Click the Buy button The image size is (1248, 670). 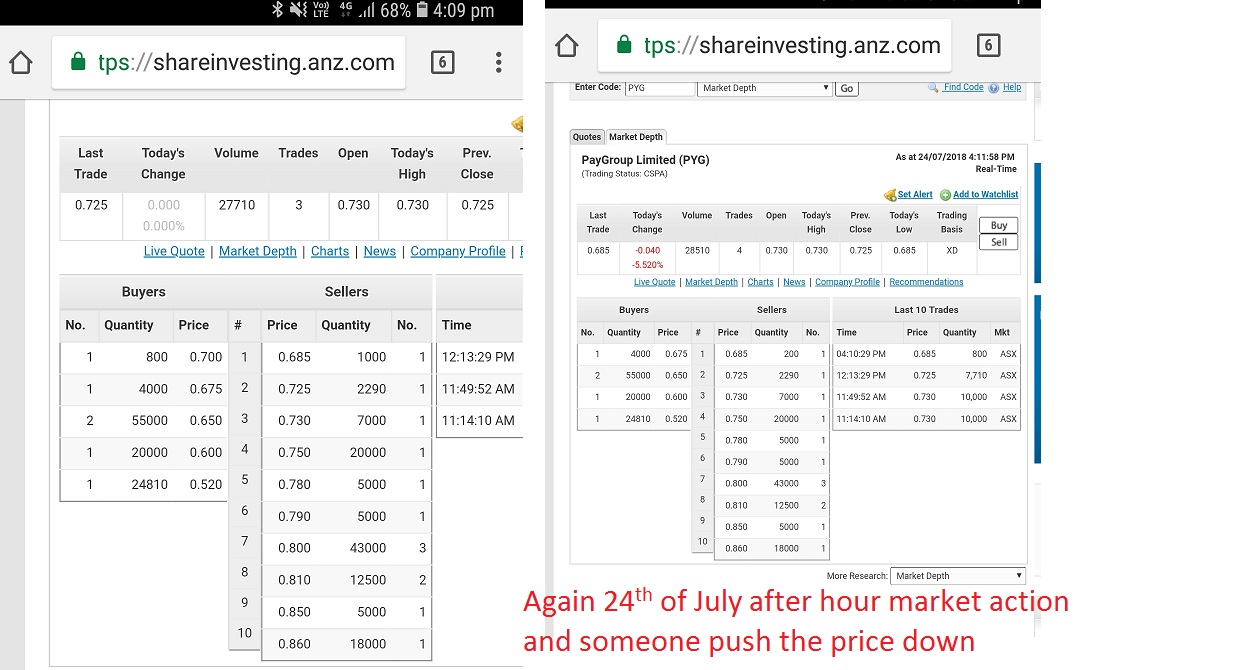(x=999, y=225)
